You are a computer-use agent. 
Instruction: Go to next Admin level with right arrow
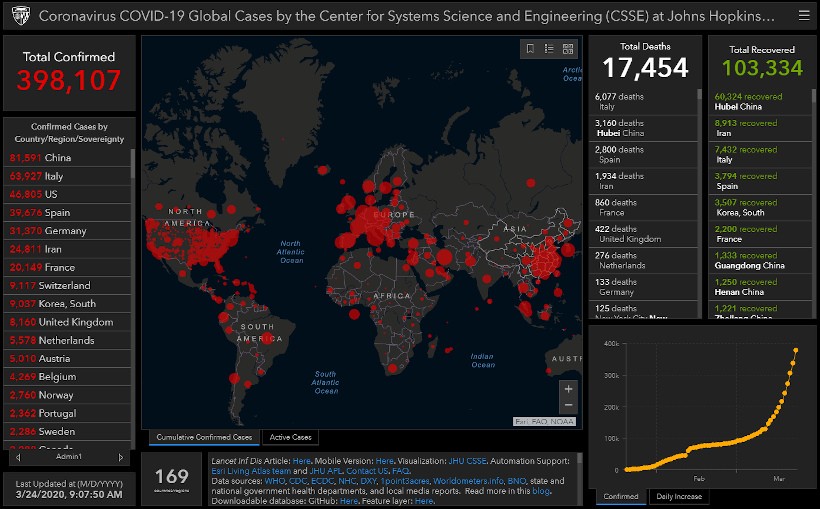click(121, 457)
